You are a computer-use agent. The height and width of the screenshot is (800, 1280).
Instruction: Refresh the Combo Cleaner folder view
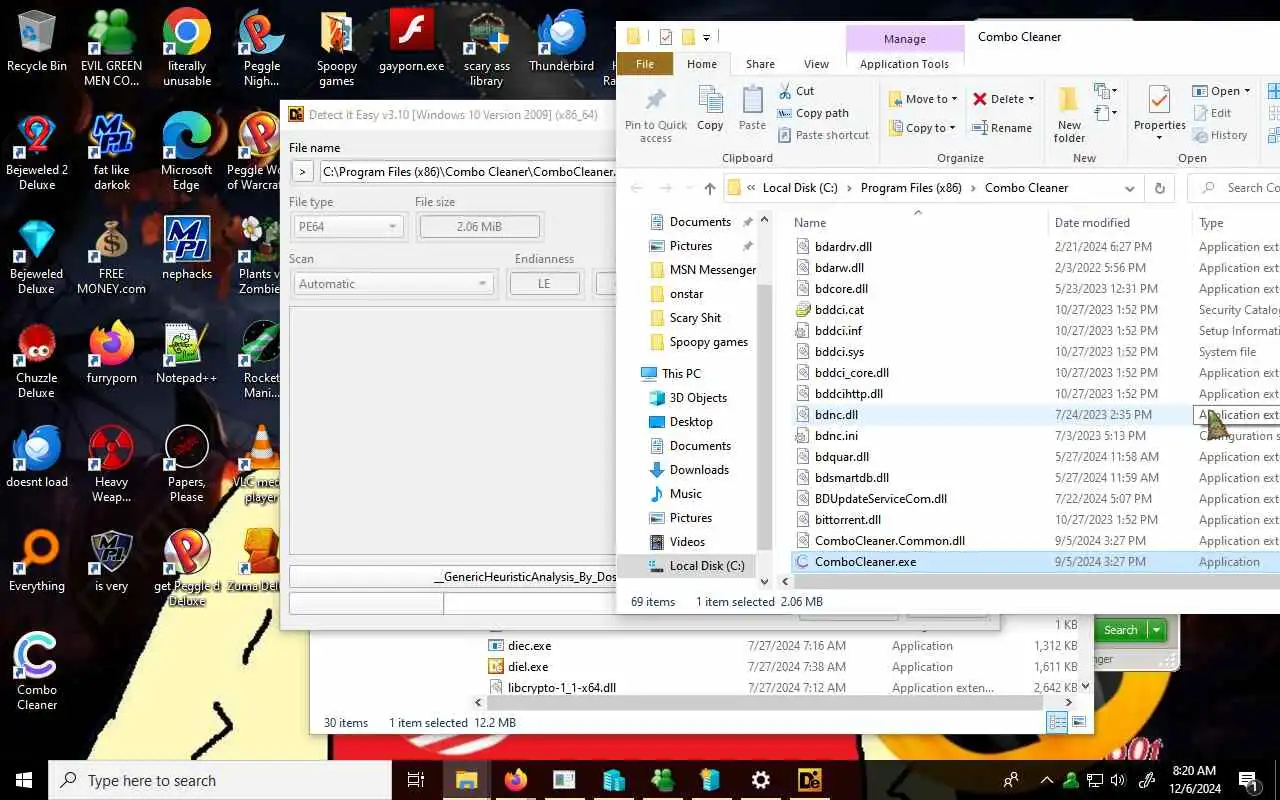[1159, 188]
